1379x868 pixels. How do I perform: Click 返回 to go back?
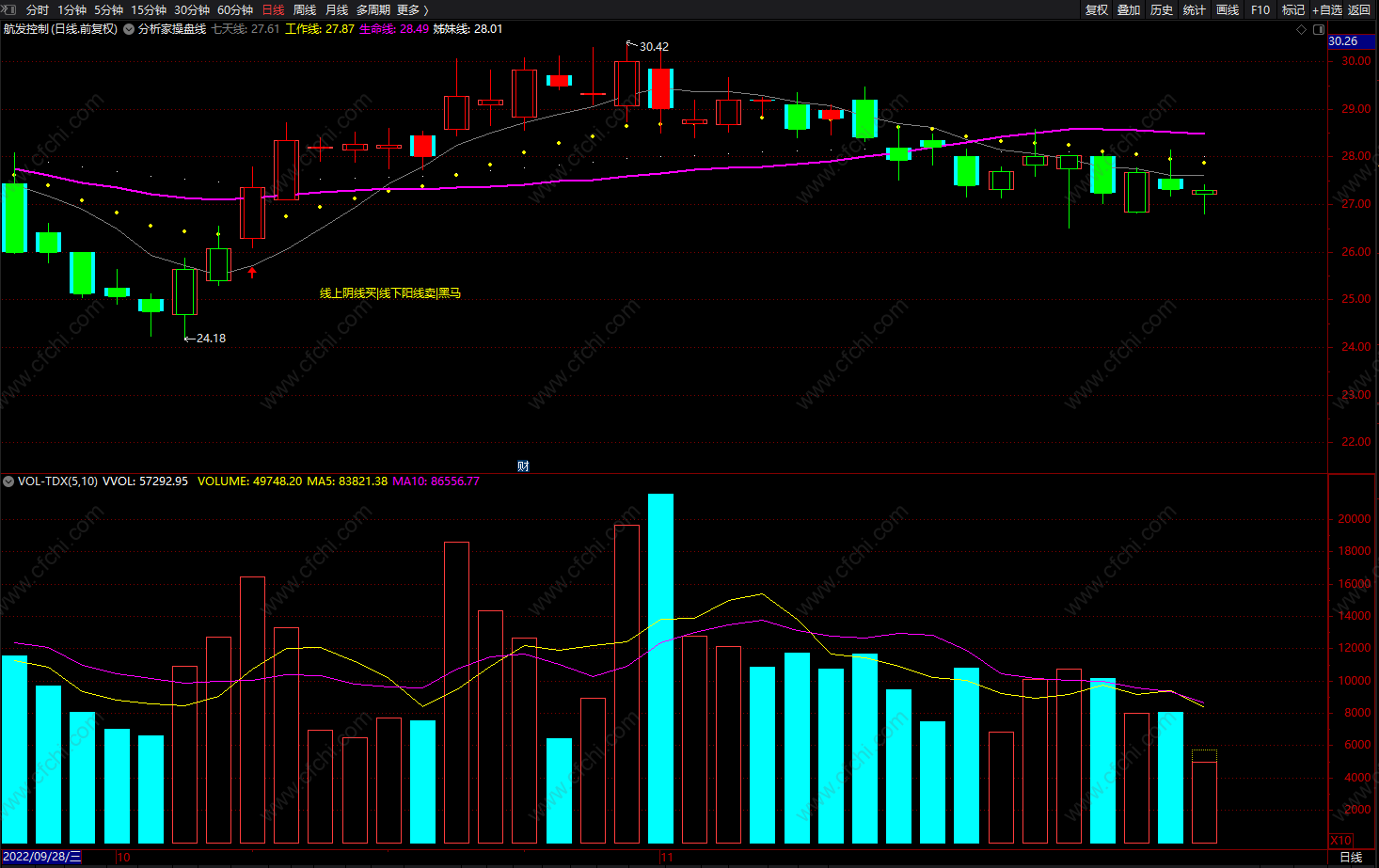(x=1359, y=9)
